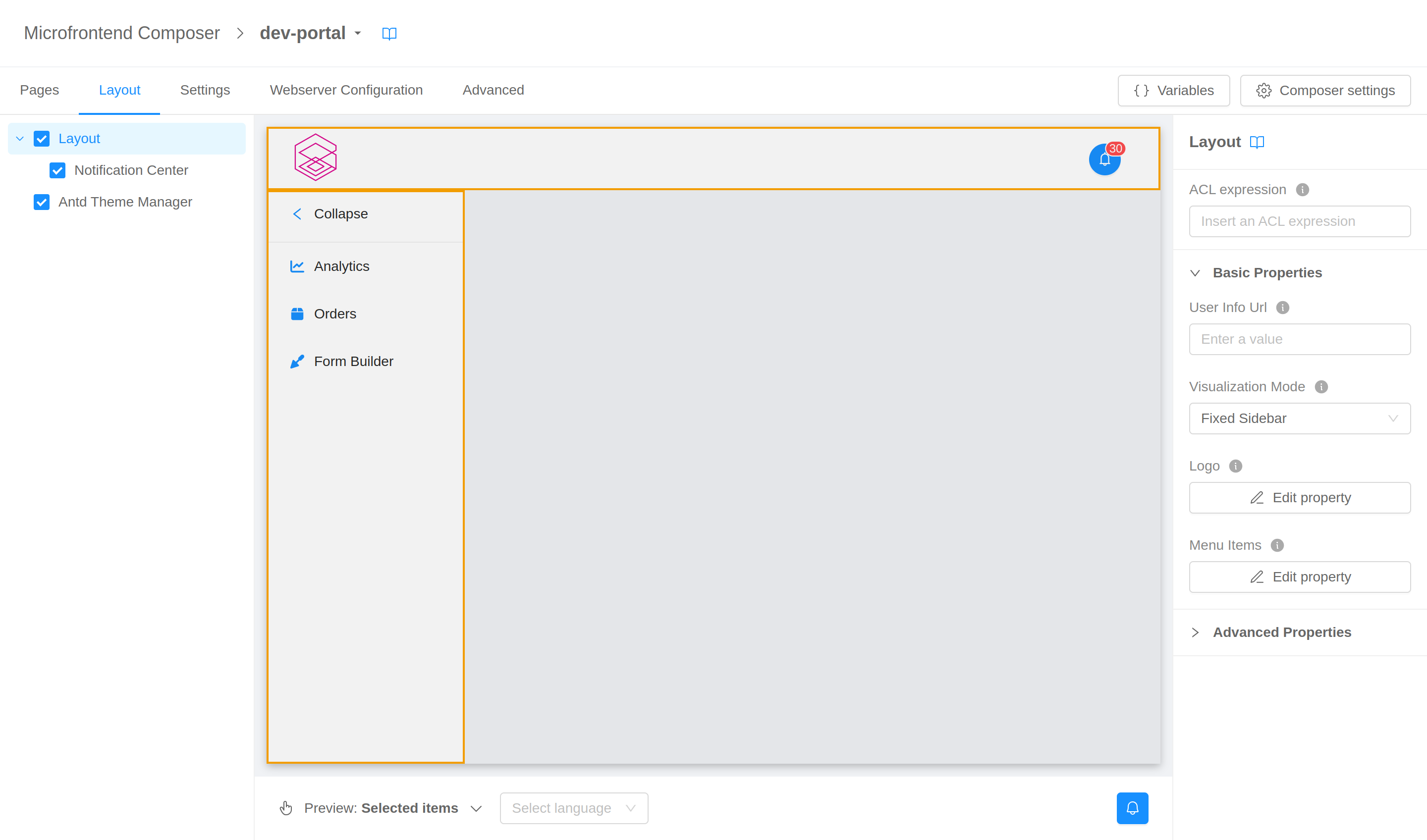Click Edit property under Menu Items
Screen dimensions: 1427x840
1299,577
